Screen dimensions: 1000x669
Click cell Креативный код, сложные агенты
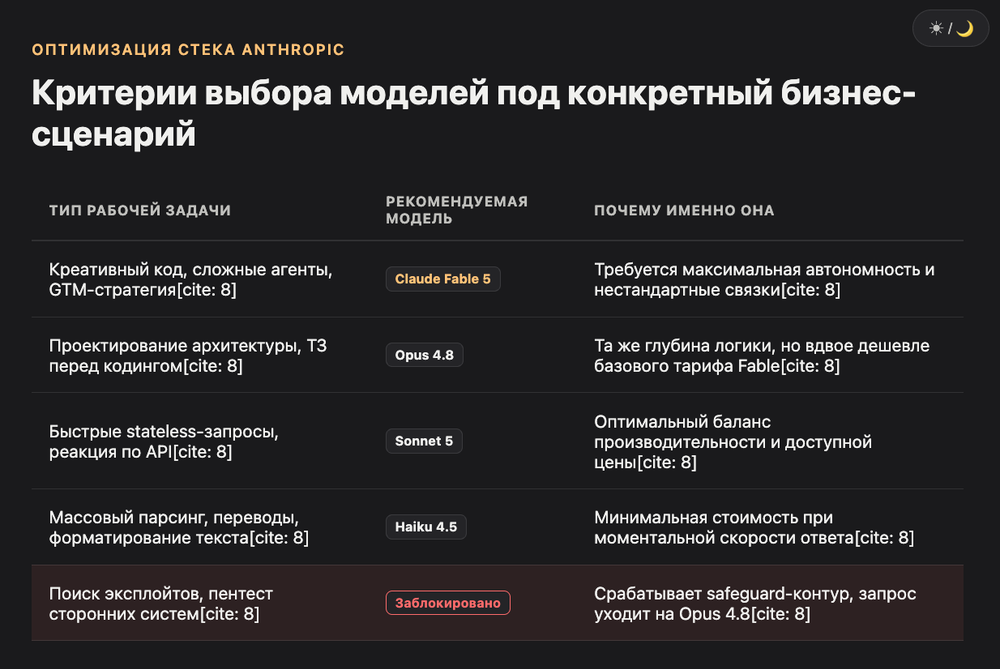(191, 279)
